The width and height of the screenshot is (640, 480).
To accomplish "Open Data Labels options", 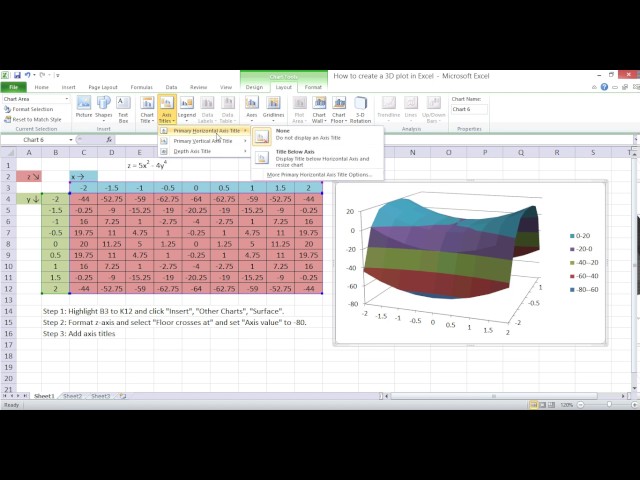I will click(x=207, y=109).
